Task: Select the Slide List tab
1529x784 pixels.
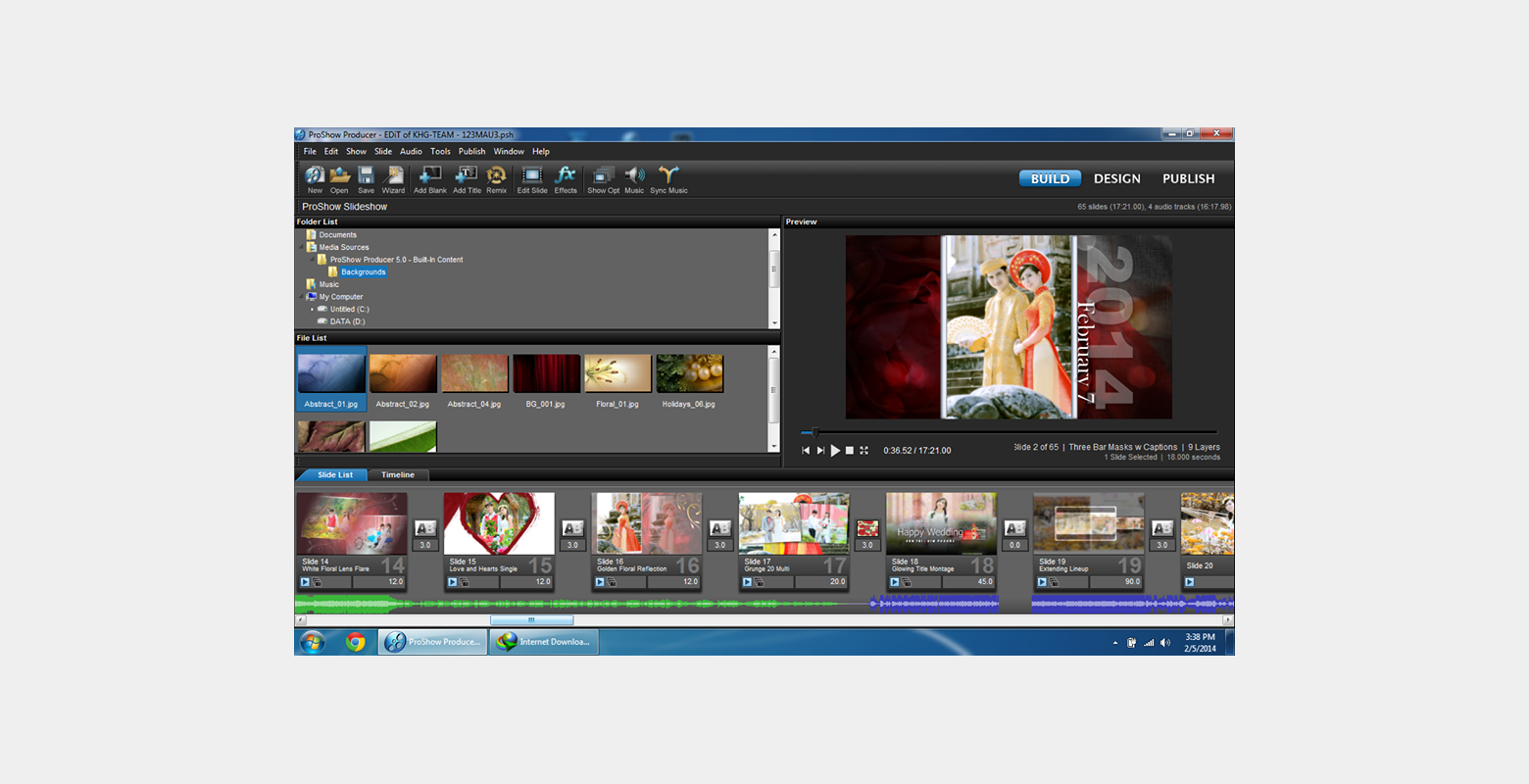Action: (335, 475)
